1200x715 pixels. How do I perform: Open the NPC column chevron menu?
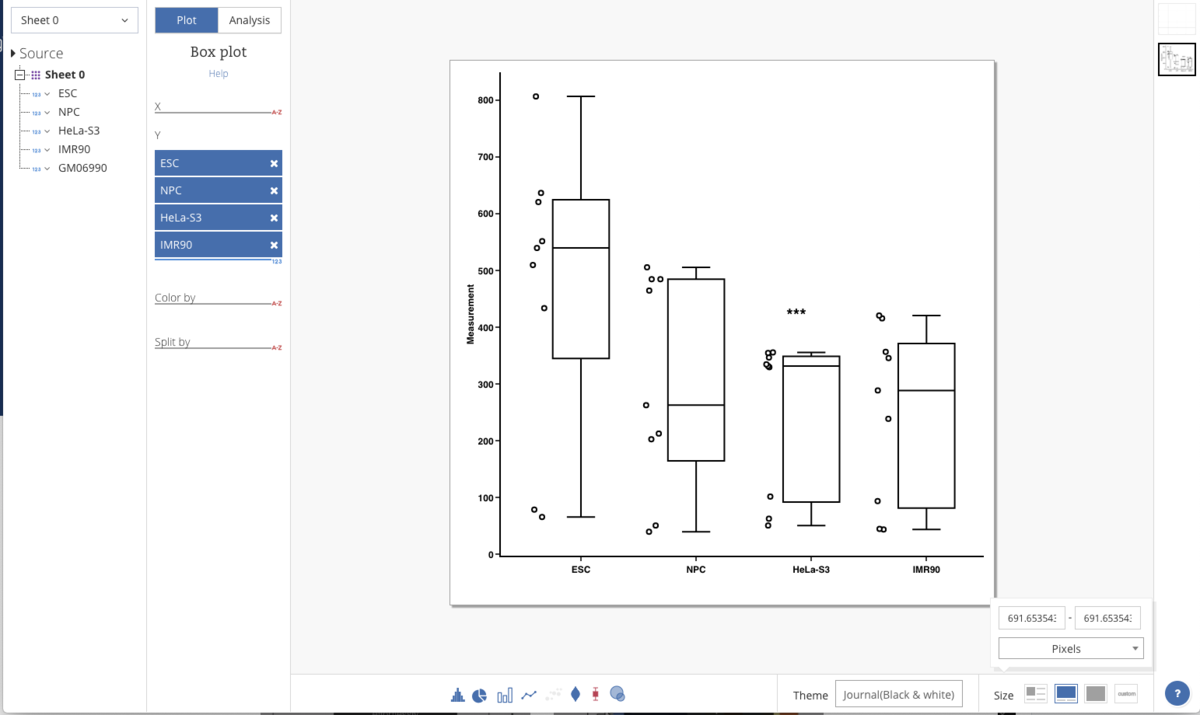[x=47, y=113]
